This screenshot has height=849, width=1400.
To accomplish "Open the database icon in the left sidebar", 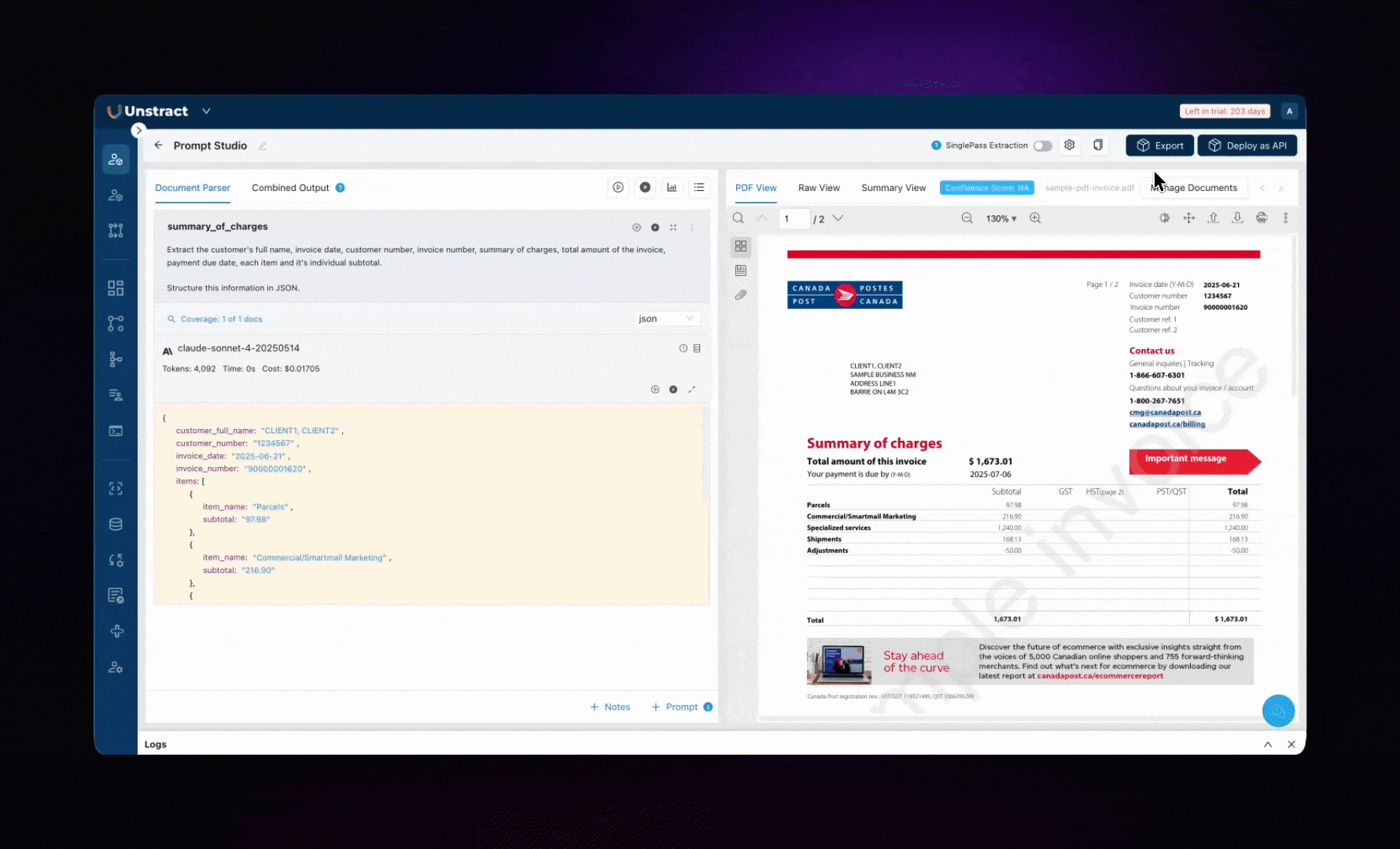I will pyautogui.click(x=116, y=524).
